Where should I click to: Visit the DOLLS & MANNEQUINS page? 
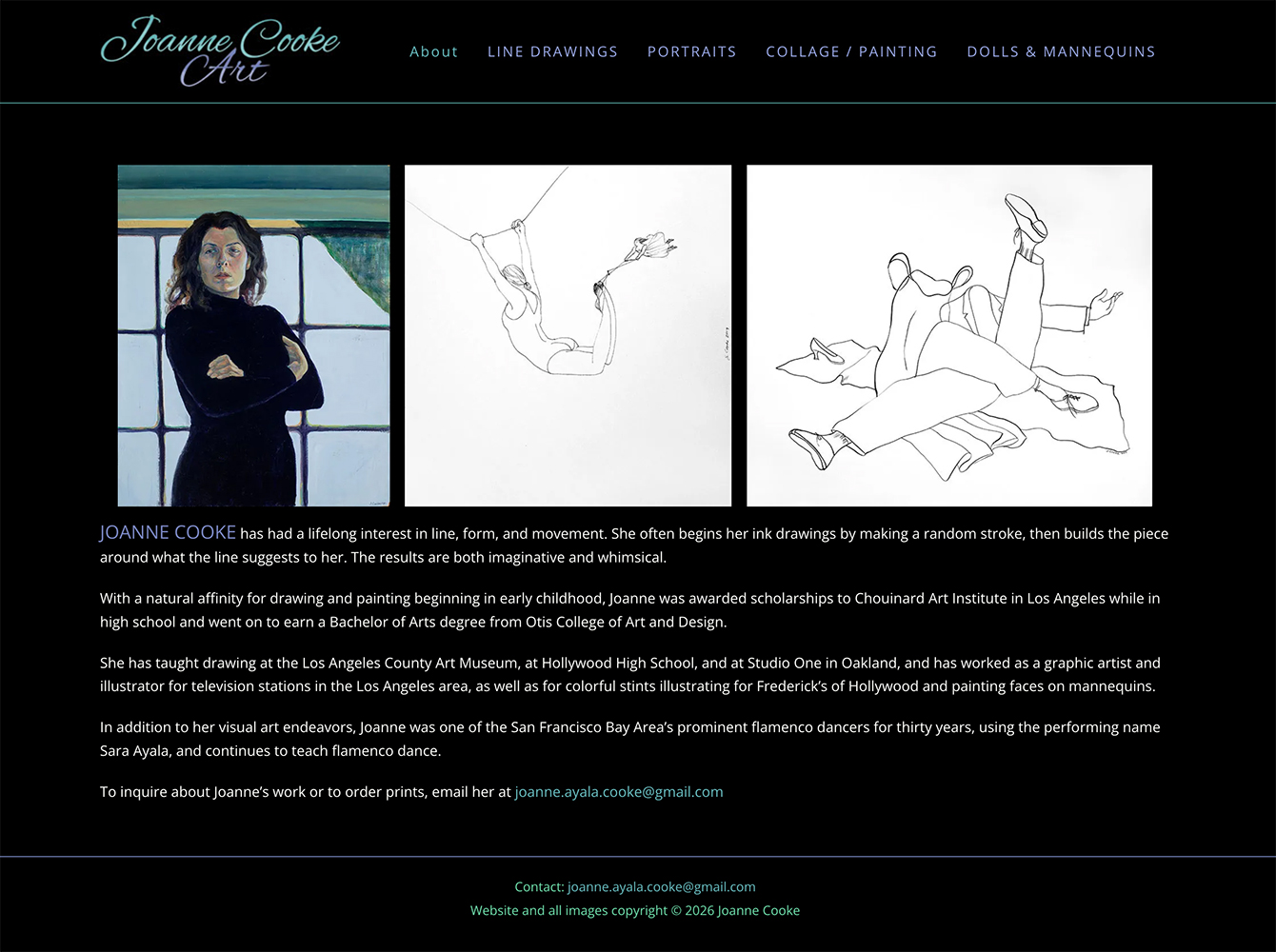coord(1061,51)
